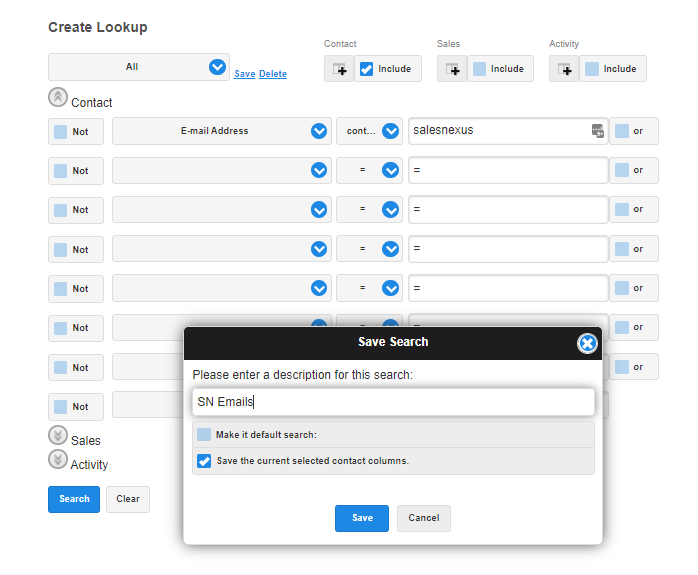This screenshot has height=575, width=698.
Task: Enable the Make it default search checkbox
Action: (x=204, y=434)
